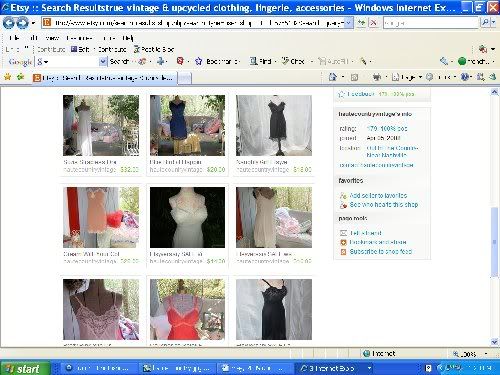
Task: Click the contact seller link
Action: tap(376, 165)
